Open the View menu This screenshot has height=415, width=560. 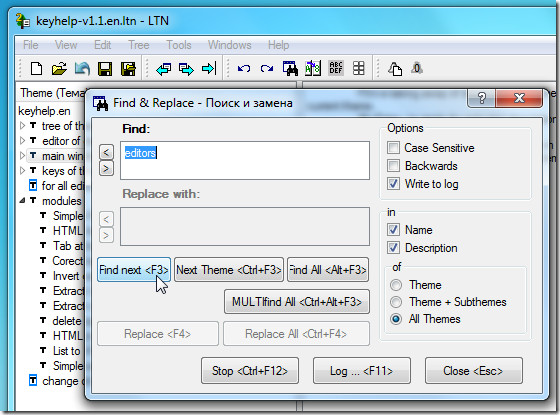[66, 45]
